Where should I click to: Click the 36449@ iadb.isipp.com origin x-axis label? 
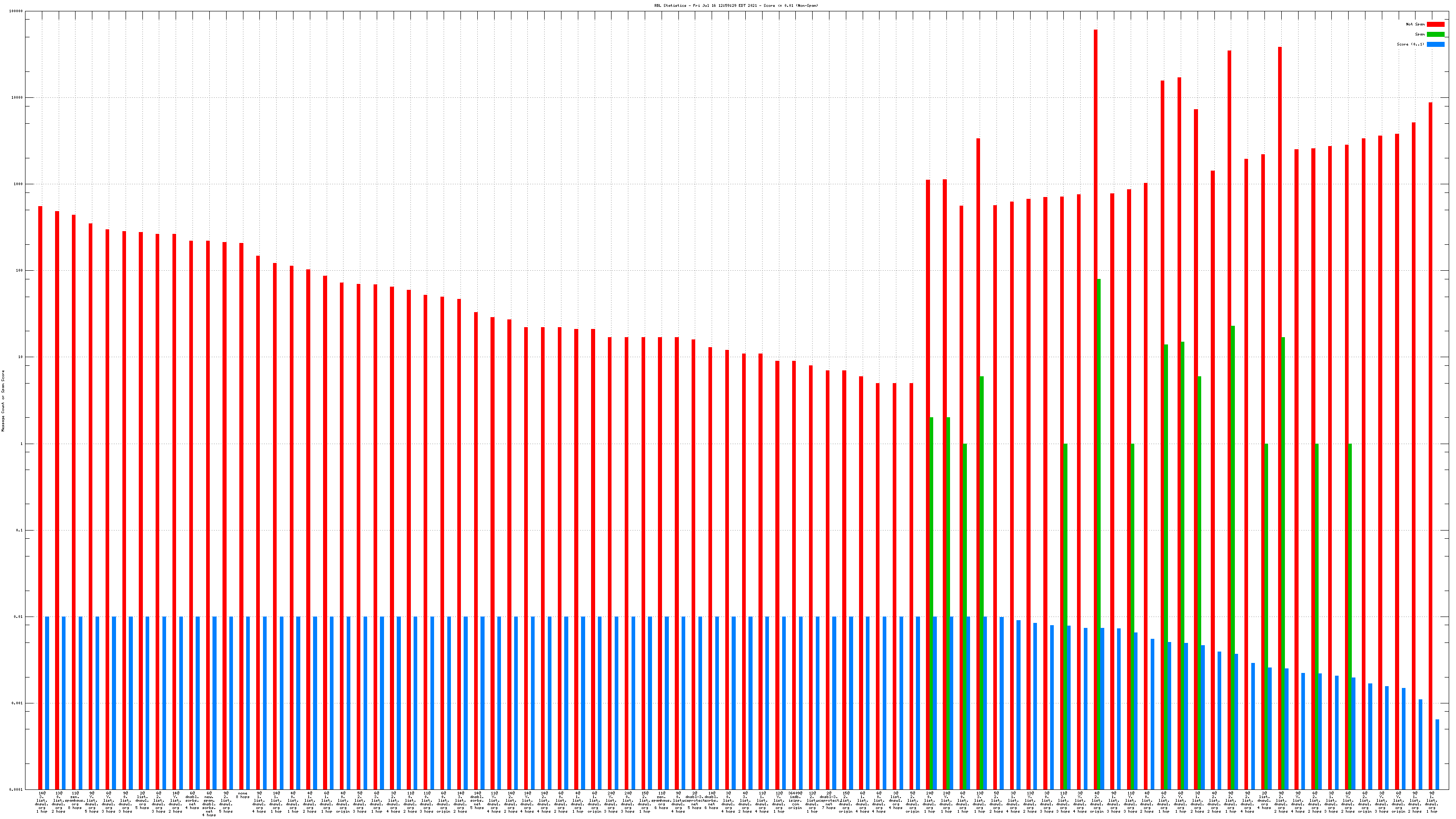coord(795,800)
